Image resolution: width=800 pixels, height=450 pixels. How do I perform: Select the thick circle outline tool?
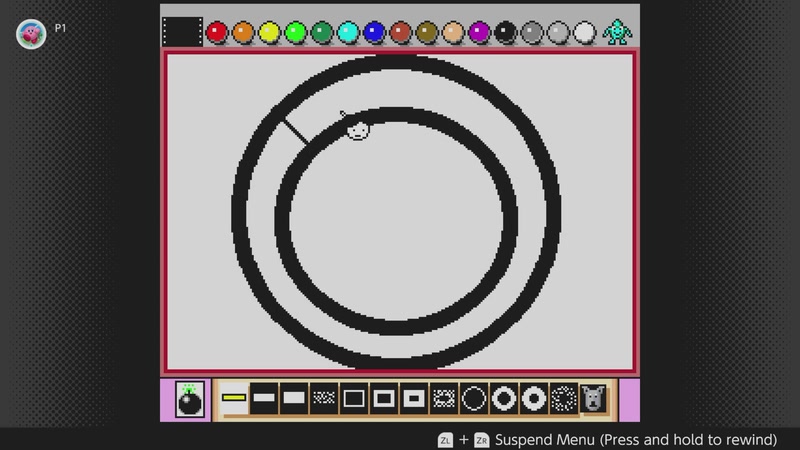534,398
